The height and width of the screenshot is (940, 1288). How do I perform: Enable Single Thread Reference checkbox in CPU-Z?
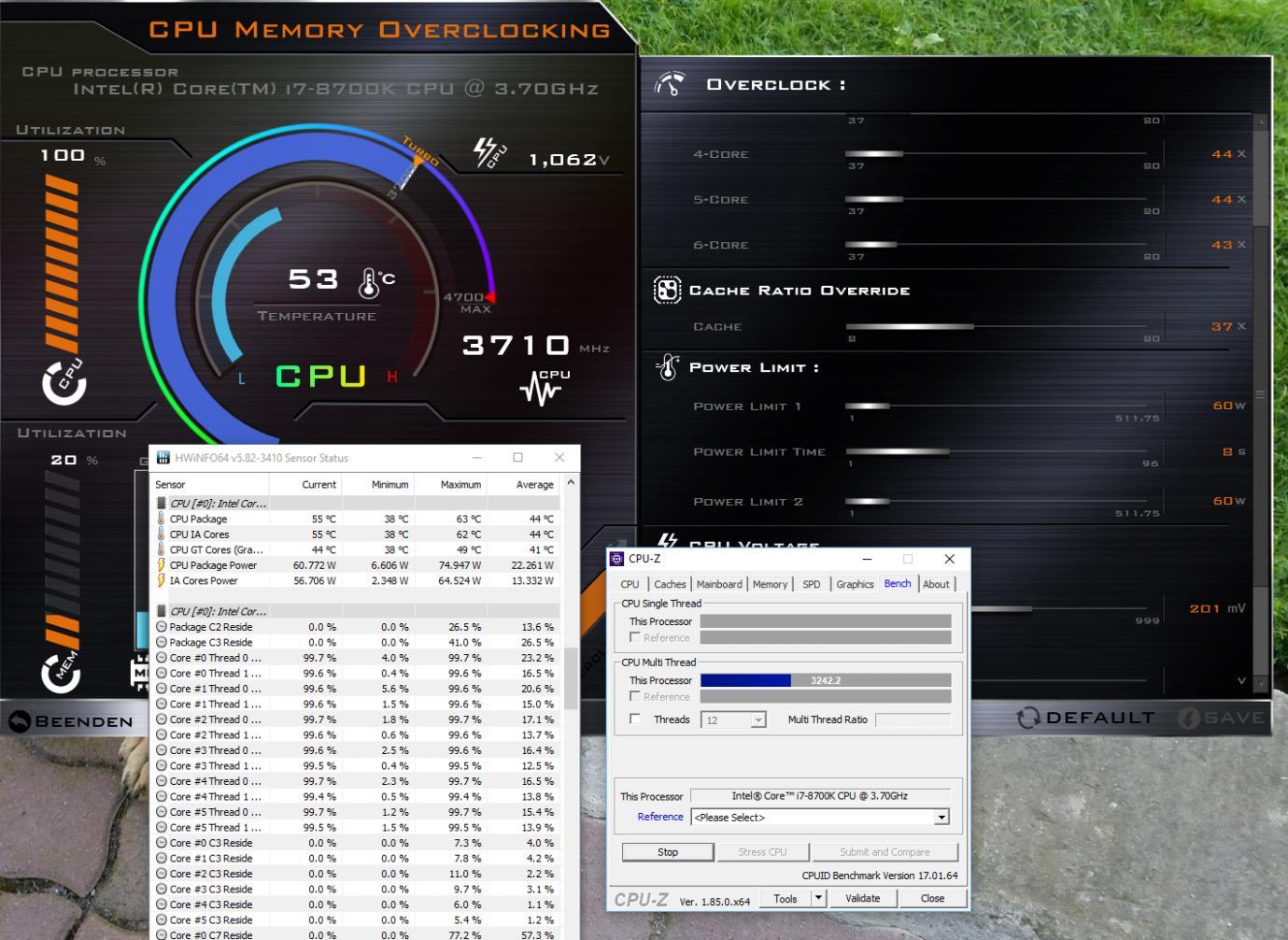[x=635, y=637]
